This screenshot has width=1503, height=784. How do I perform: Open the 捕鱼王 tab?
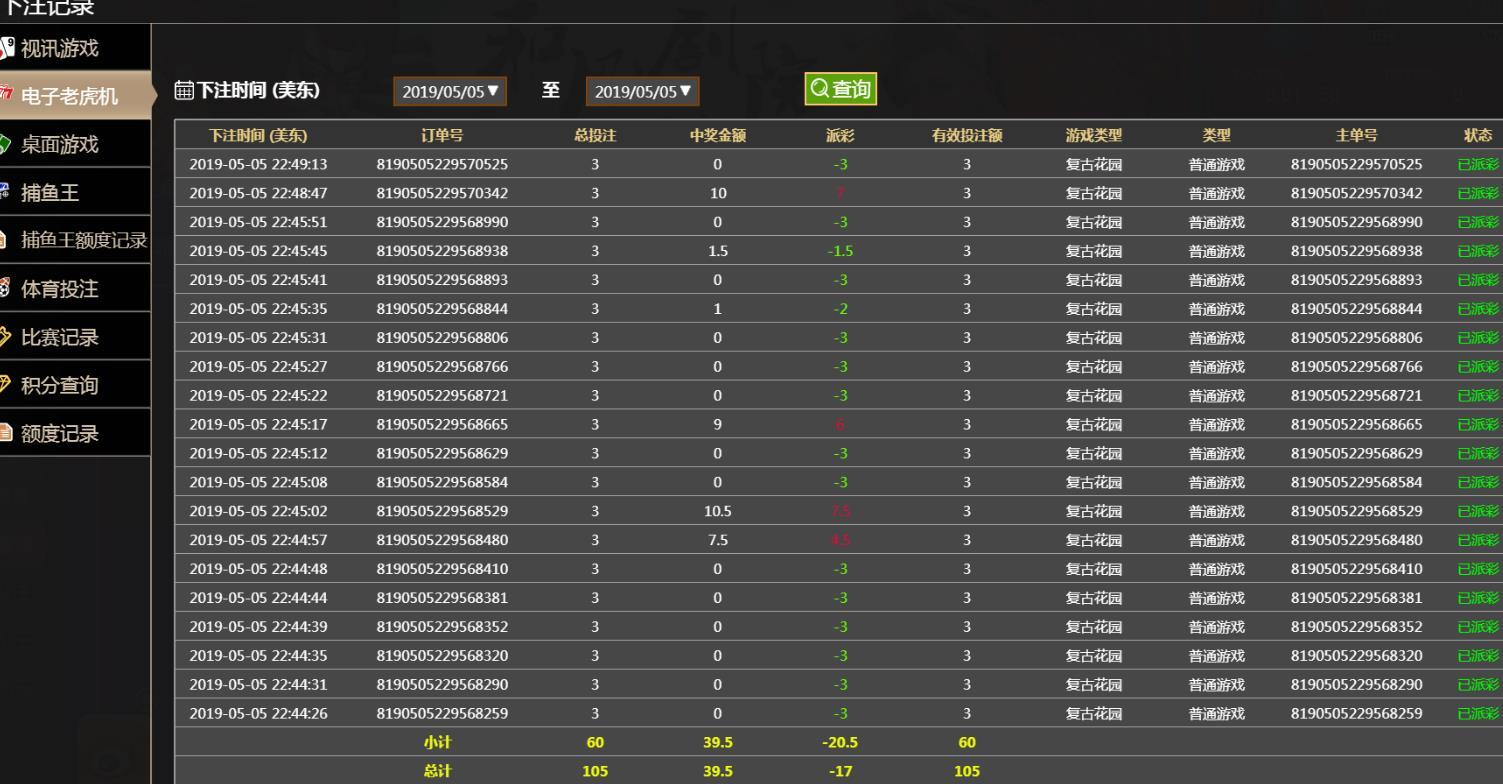[x=75, y=192]
